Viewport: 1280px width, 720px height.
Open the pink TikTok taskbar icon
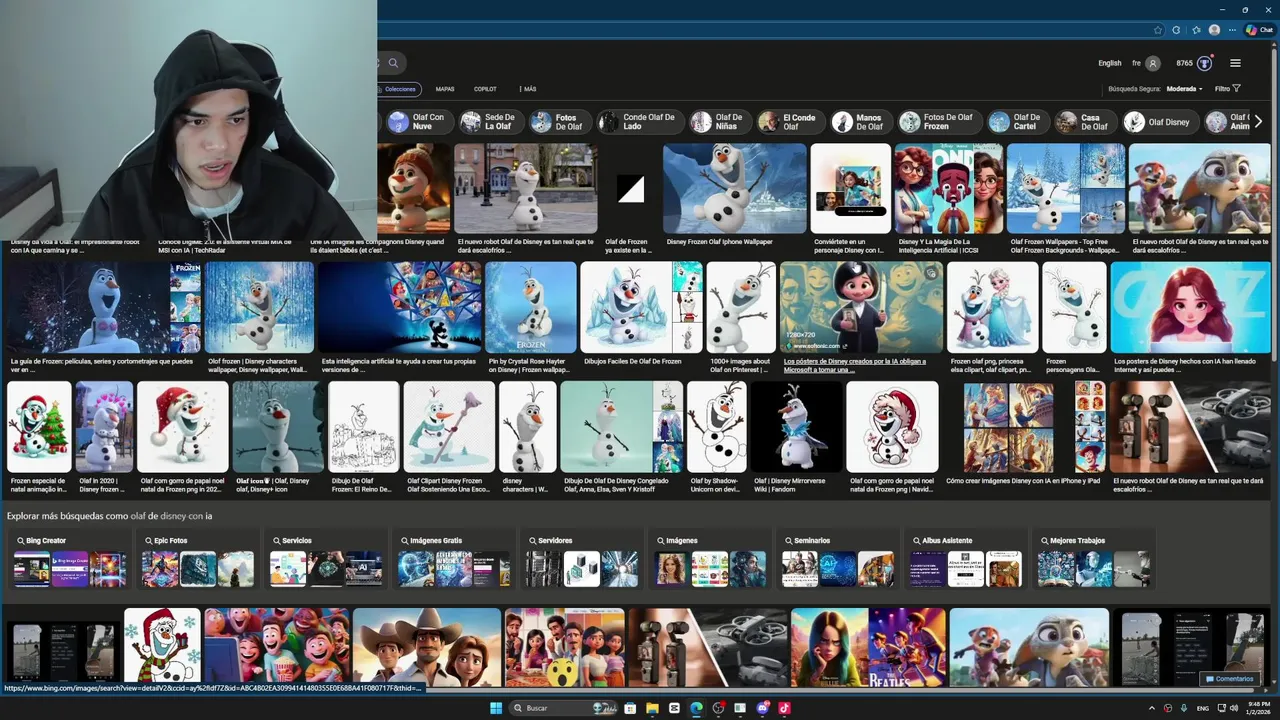[784, 708]
